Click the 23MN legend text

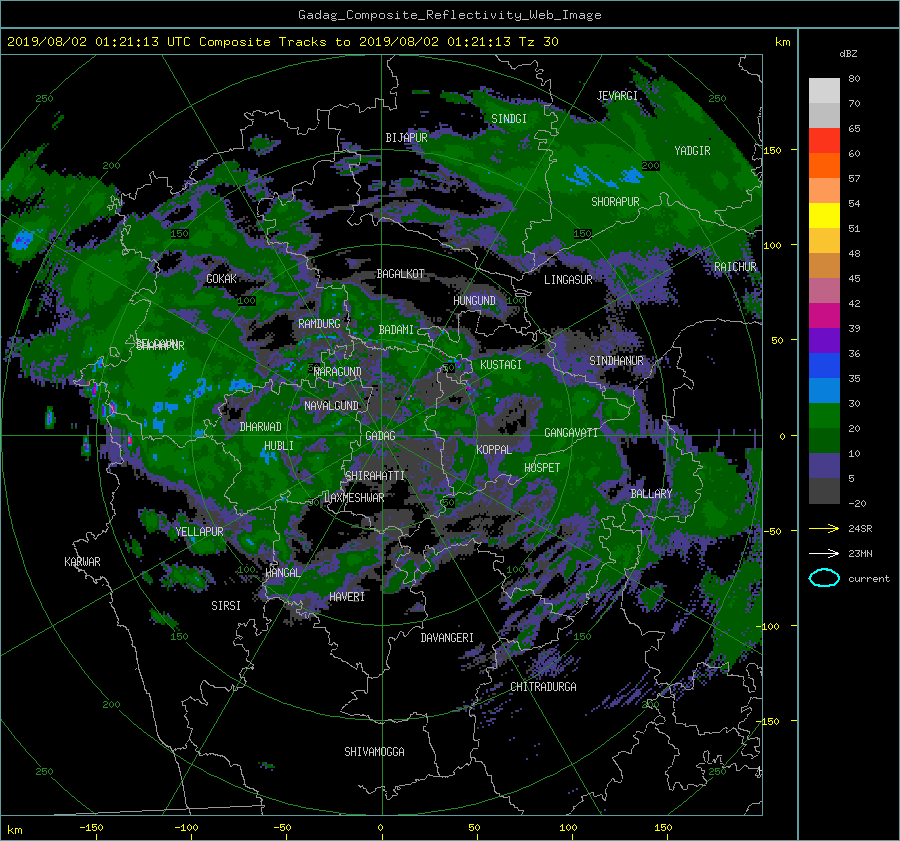click(x=860, y=553)
